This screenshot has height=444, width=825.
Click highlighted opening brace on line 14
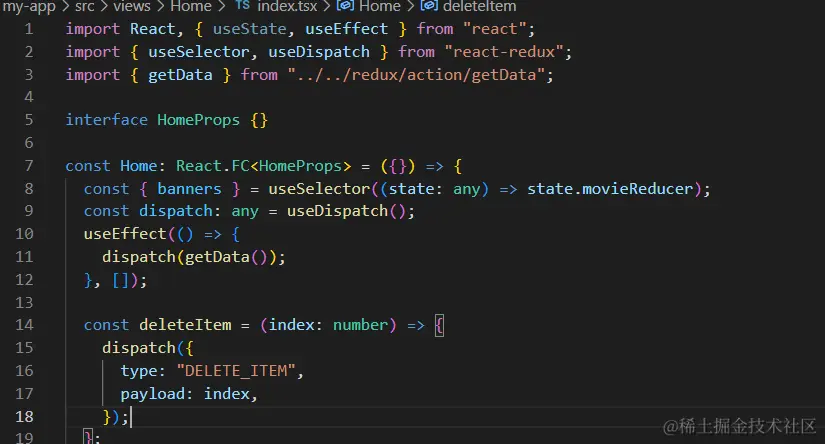439,325
